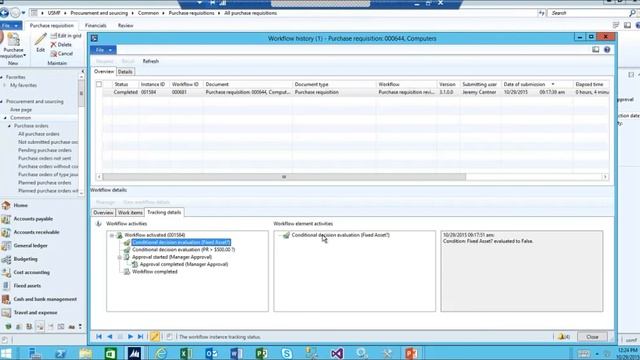Open the Work items tab
The image size is (640, 360).
130,213
